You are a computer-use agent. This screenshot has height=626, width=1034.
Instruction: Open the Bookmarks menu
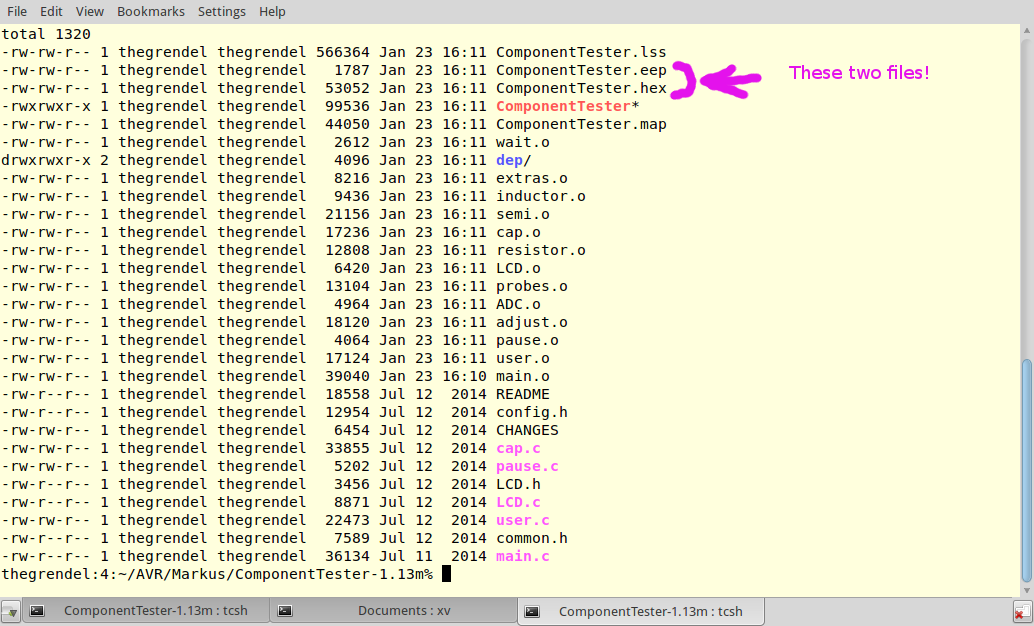150,11
